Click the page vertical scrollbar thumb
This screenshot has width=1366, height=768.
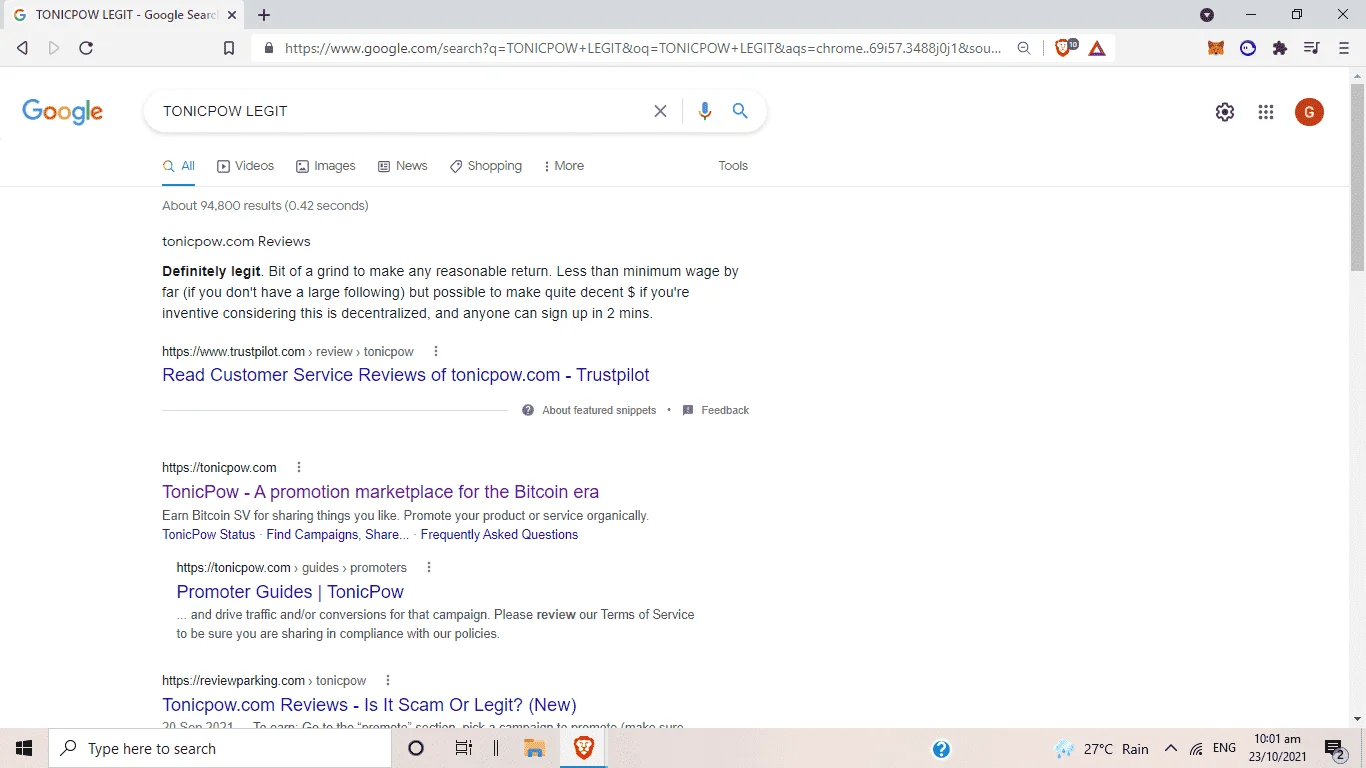pos(1357,177)
